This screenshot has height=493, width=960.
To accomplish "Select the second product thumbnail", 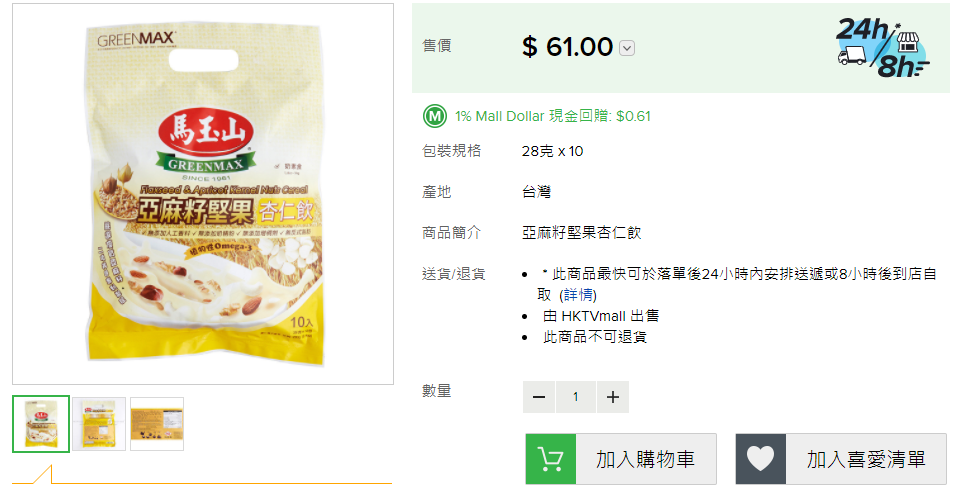I will (99, 424).
